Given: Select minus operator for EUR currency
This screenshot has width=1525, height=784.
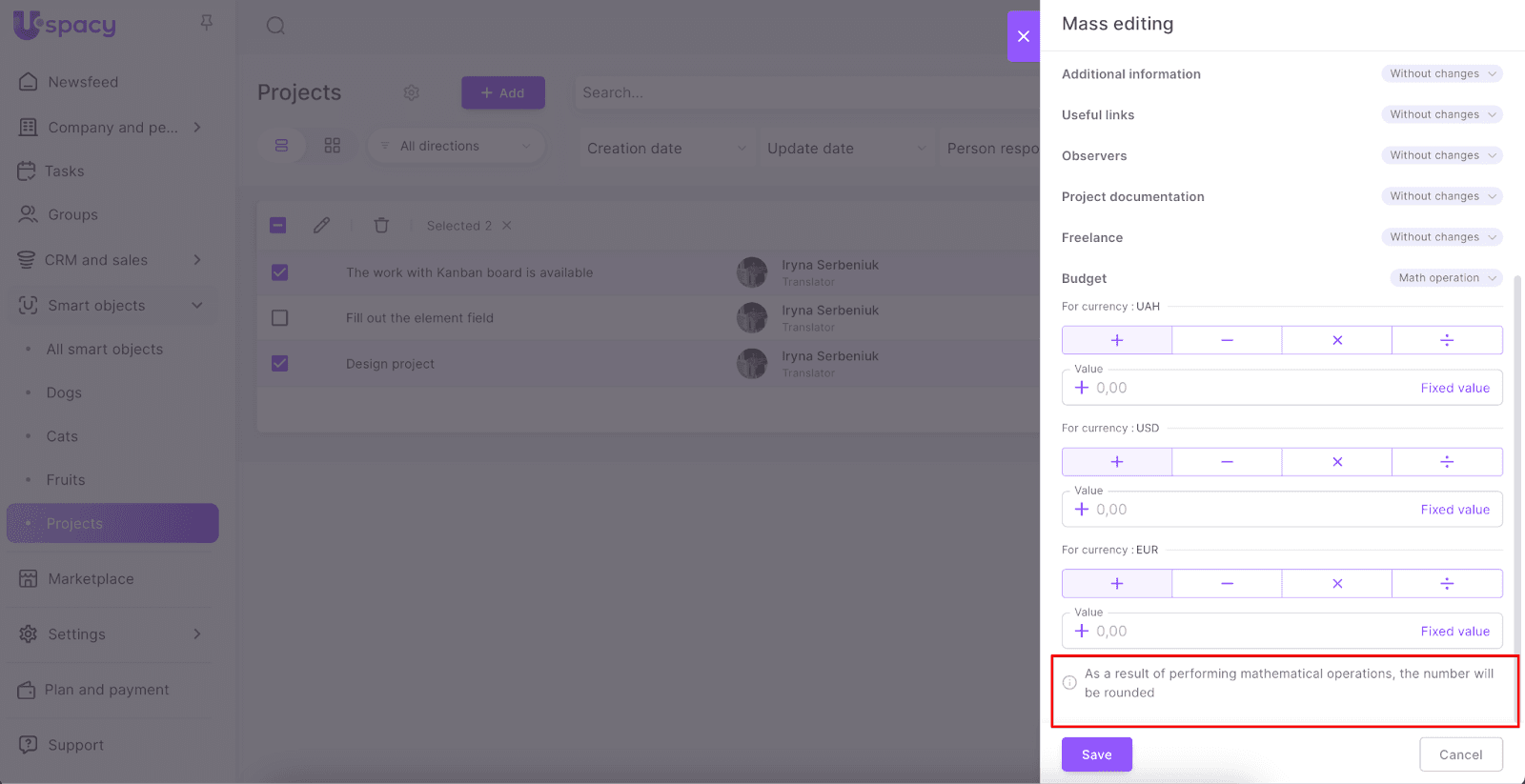Looking at the screenshot, I should (1227, 584).
